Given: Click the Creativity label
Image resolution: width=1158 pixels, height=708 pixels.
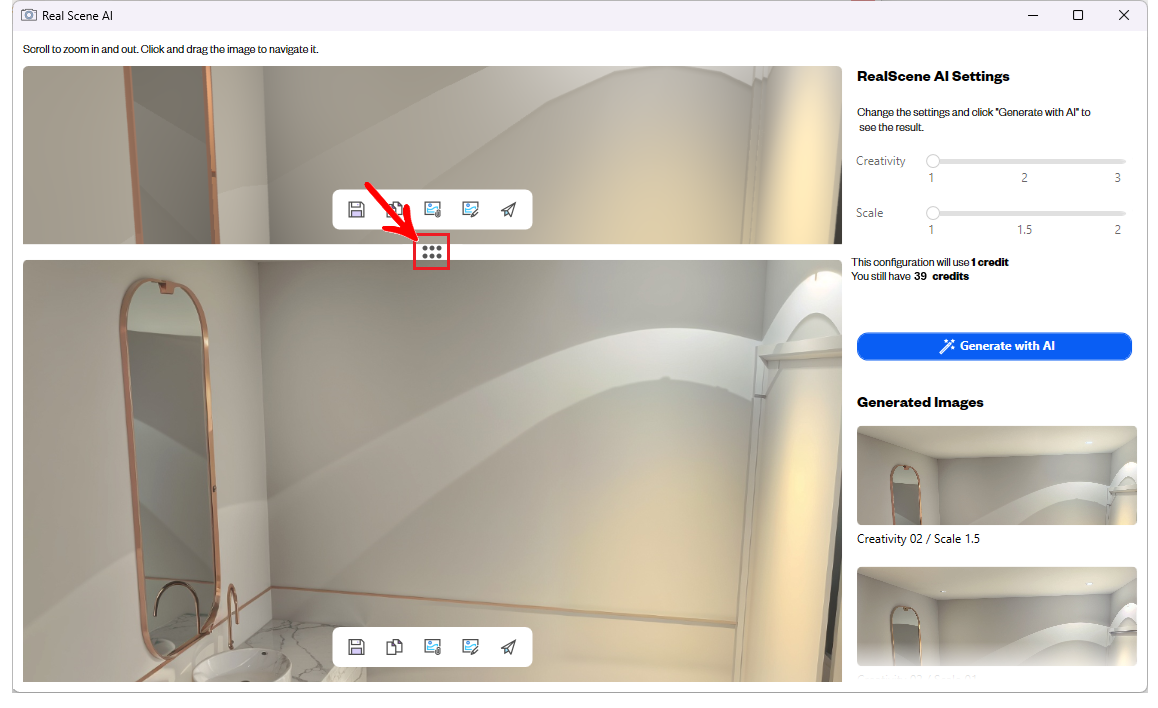Looking at the screenshot, I should (x=880, y=161).
